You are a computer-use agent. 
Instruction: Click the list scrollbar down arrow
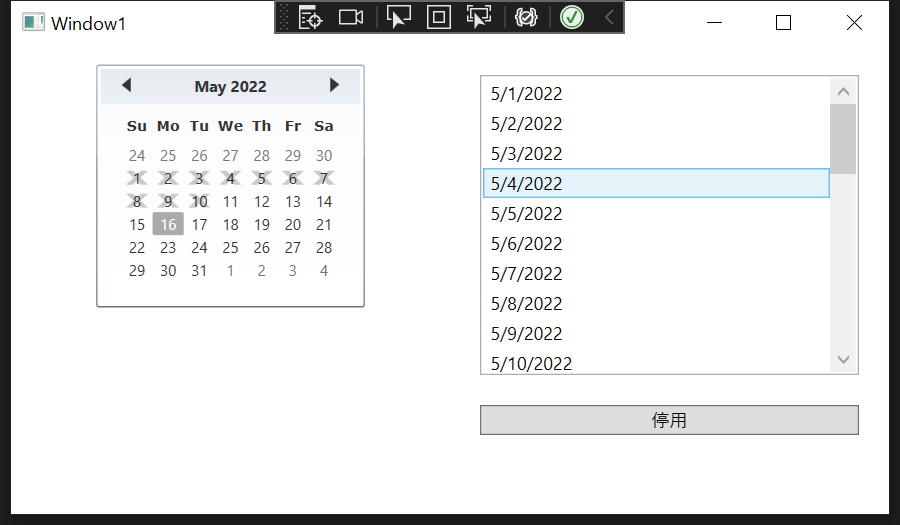(843, 359)
